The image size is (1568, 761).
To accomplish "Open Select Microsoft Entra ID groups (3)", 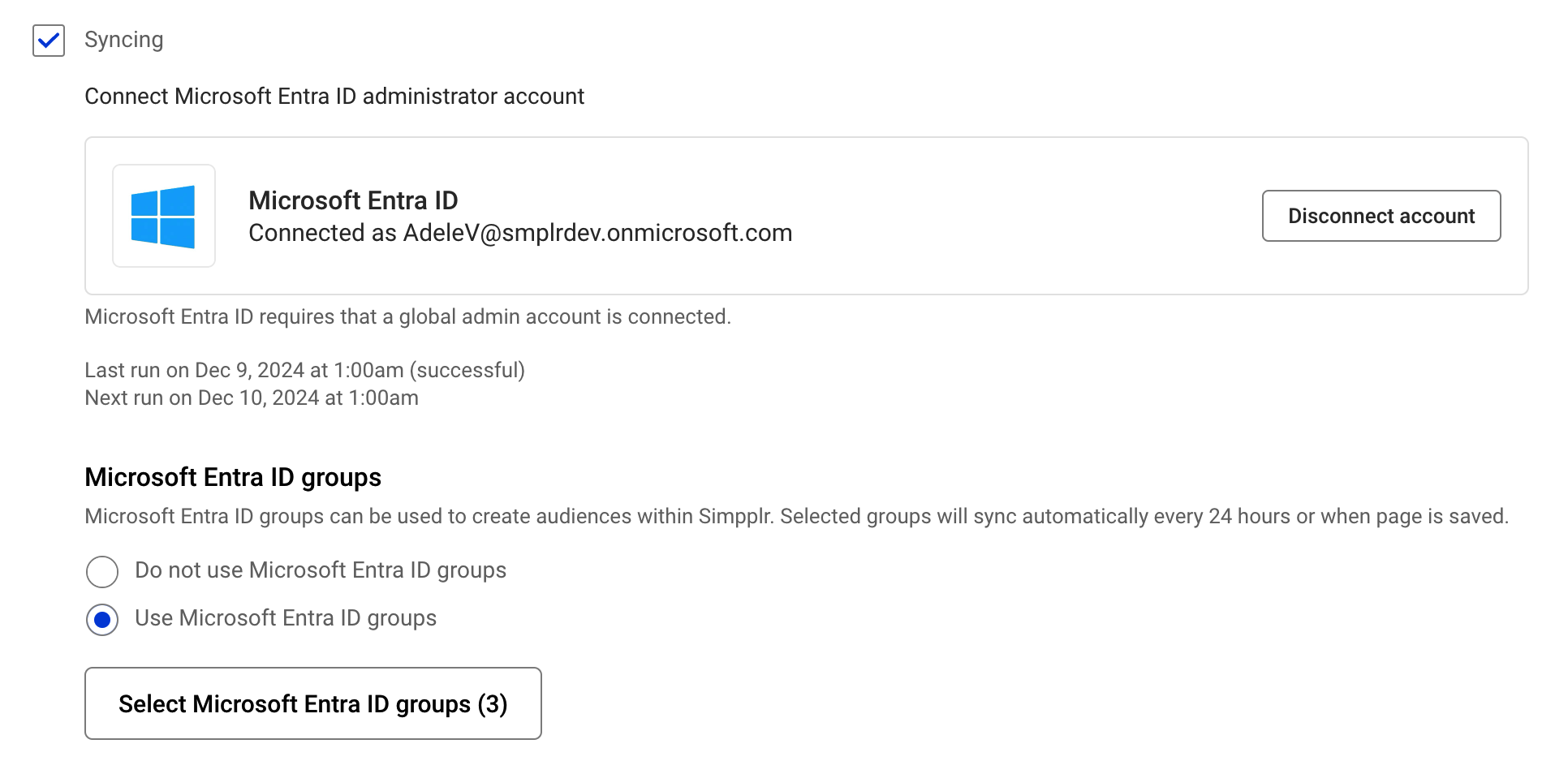I will pos(312,703).
